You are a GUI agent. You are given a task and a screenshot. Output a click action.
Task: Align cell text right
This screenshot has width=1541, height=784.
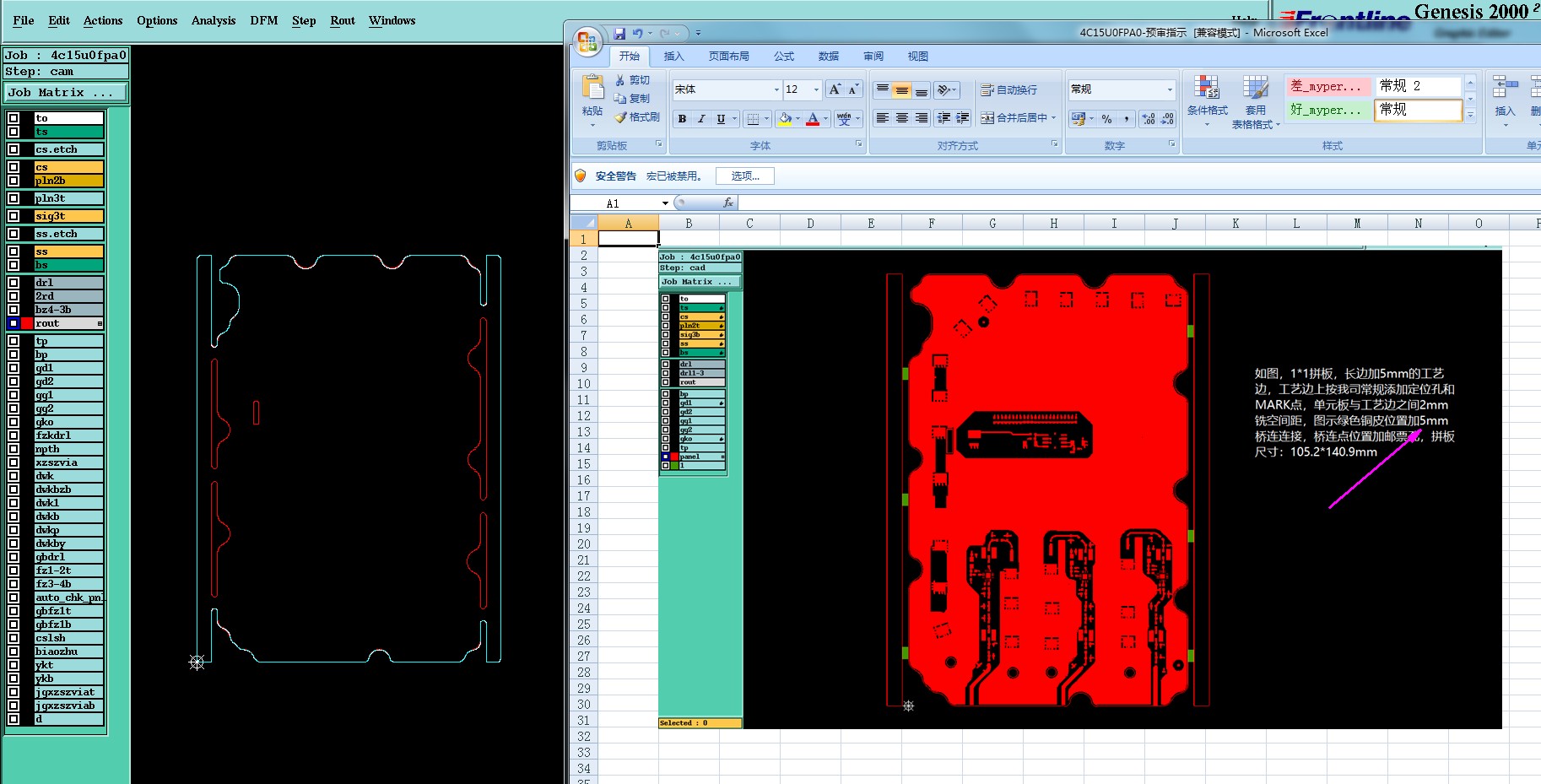(x=922, y=118)
